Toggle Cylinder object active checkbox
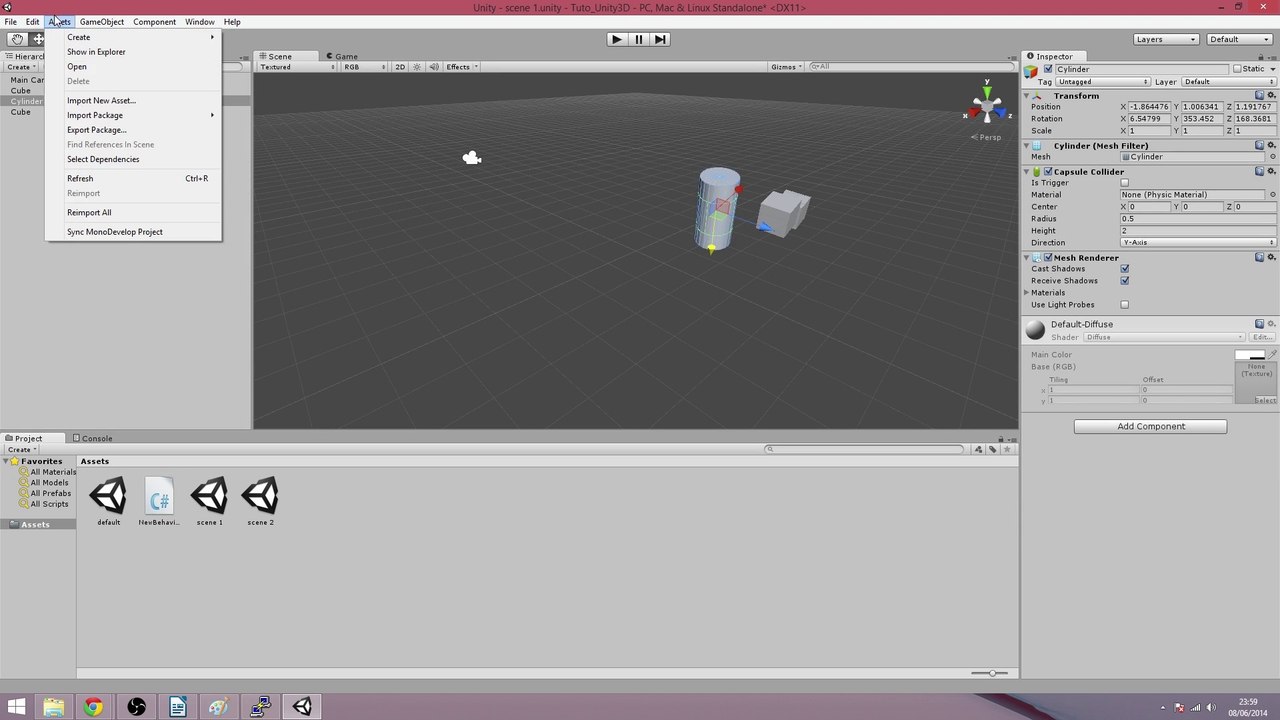Screen dimensions: 1280x720 (1048, 69)
